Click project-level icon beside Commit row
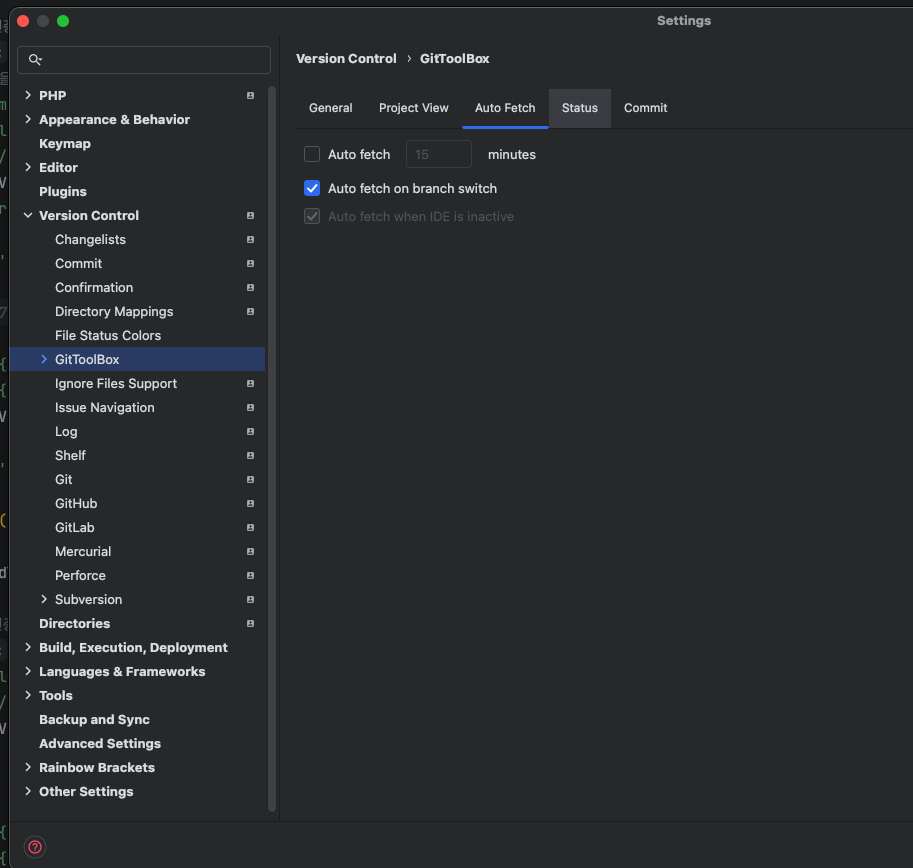 tap(250, 264)
